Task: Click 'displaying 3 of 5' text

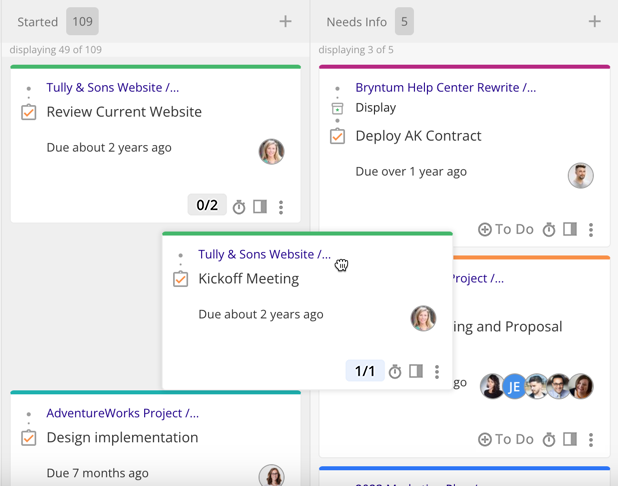Action: click(356, 50)
